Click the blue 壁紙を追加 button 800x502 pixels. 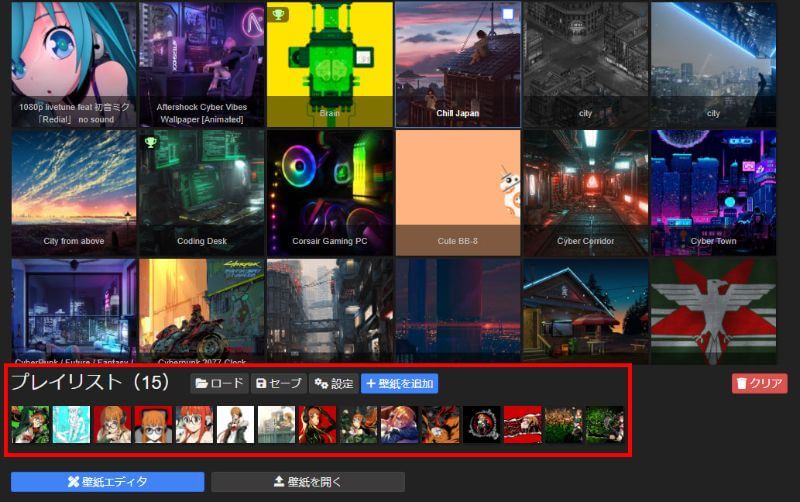[399, 383]
